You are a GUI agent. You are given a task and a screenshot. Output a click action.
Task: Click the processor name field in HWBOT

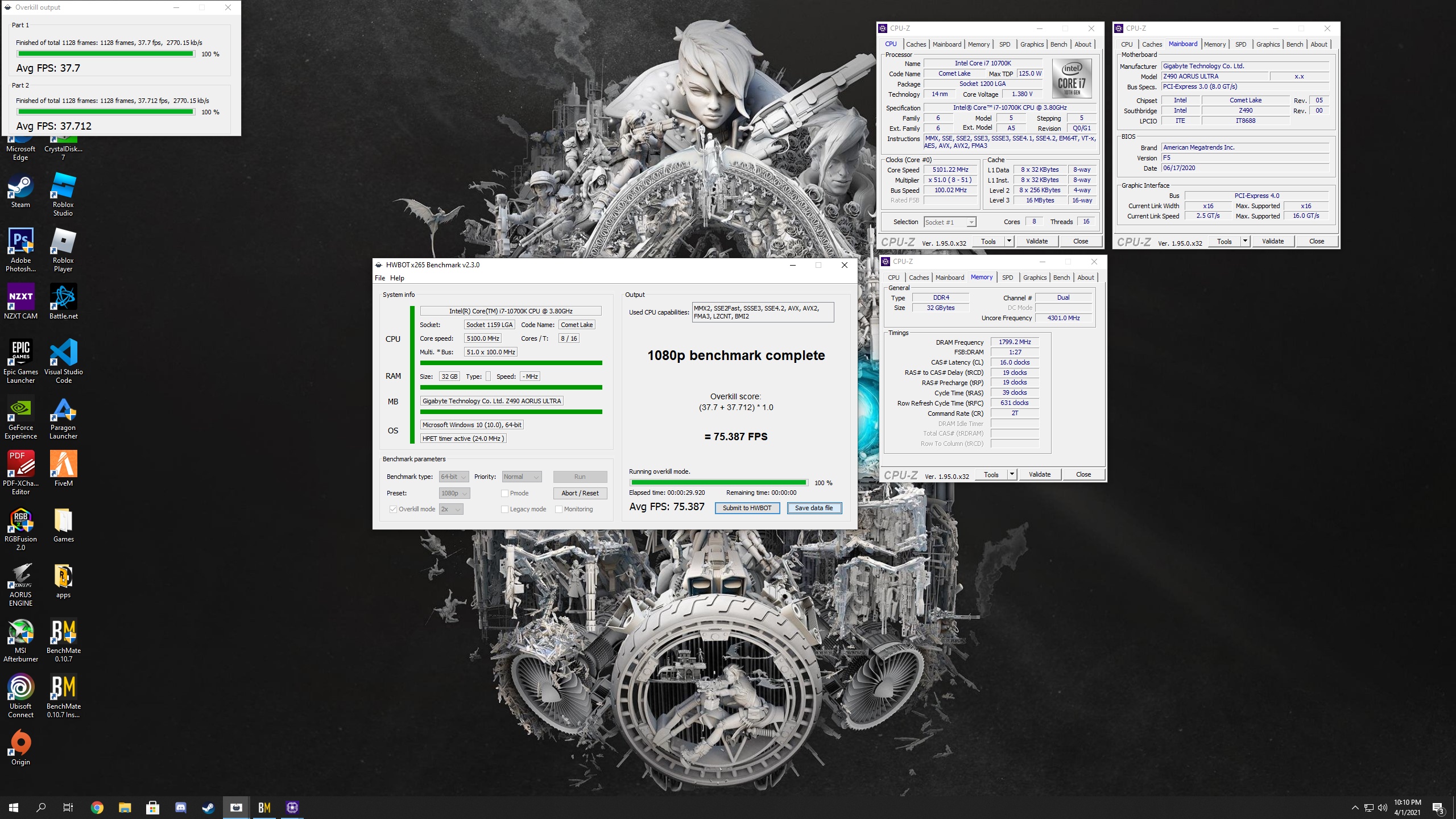point(511,311)
